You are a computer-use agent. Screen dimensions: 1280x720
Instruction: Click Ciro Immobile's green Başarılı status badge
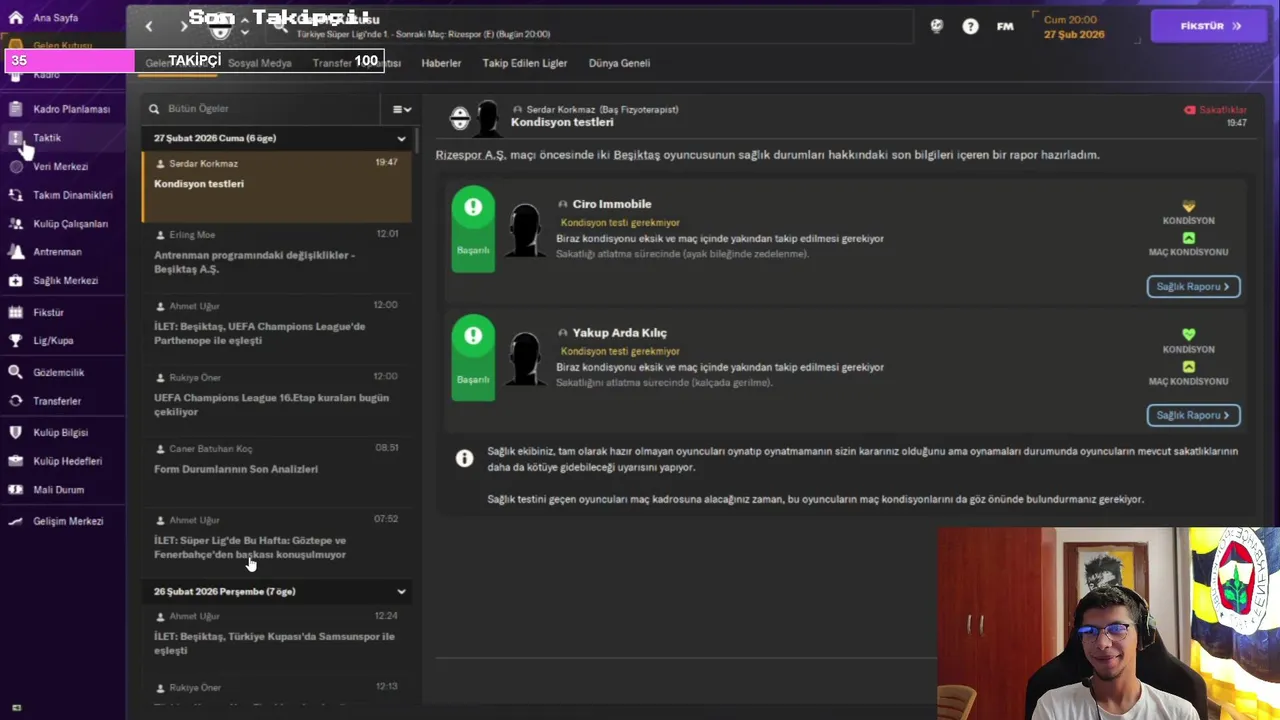(x=473, y=229)
